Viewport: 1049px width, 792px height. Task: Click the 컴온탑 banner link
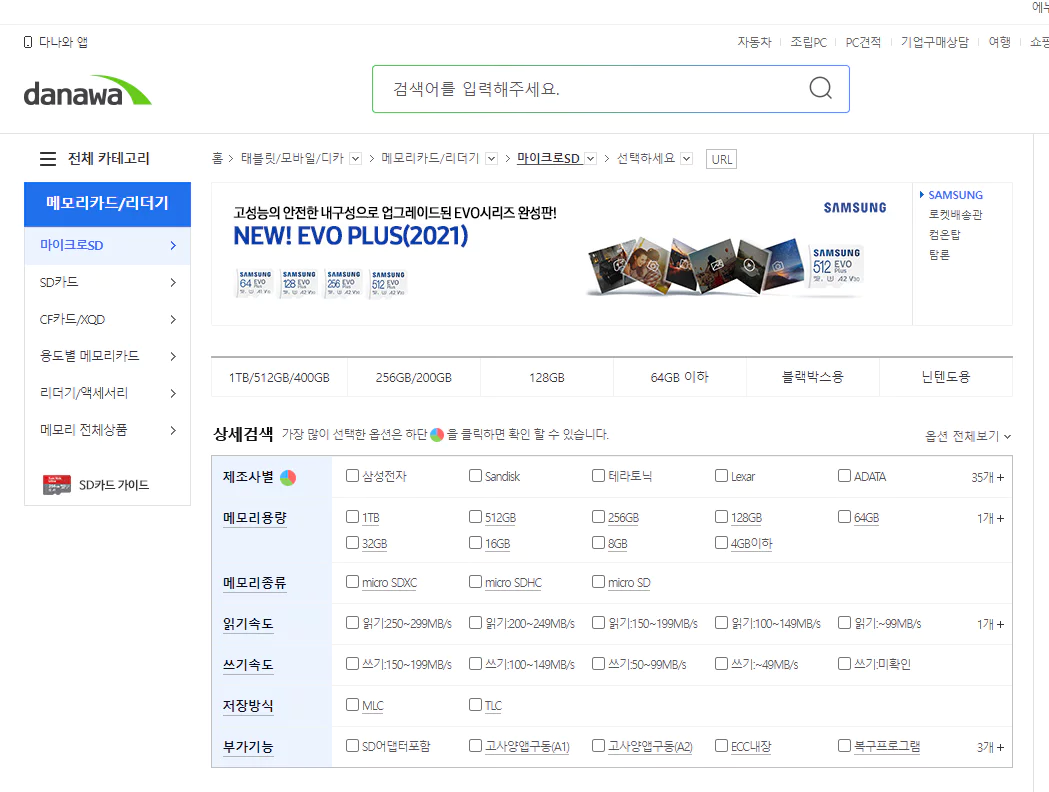pos(944,235)
